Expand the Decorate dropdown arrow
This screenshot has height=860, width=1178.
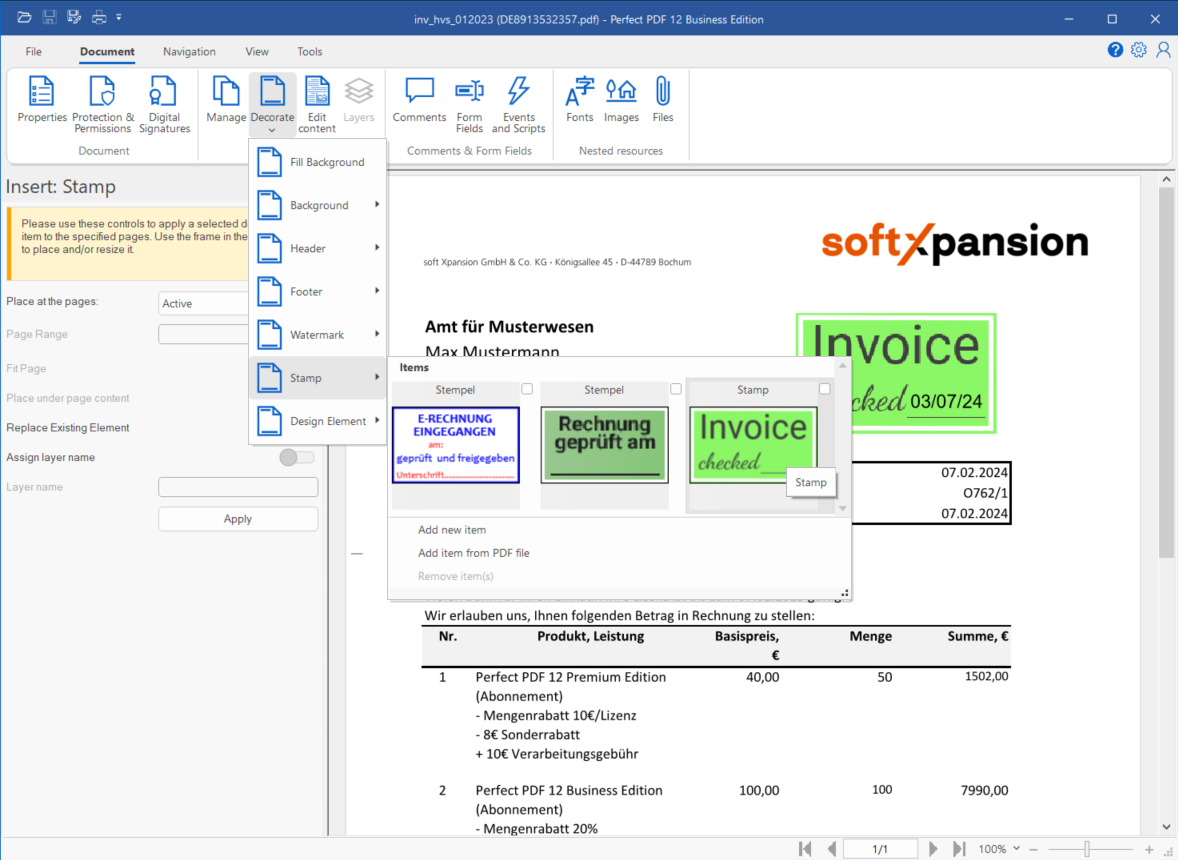coord(272,130)
